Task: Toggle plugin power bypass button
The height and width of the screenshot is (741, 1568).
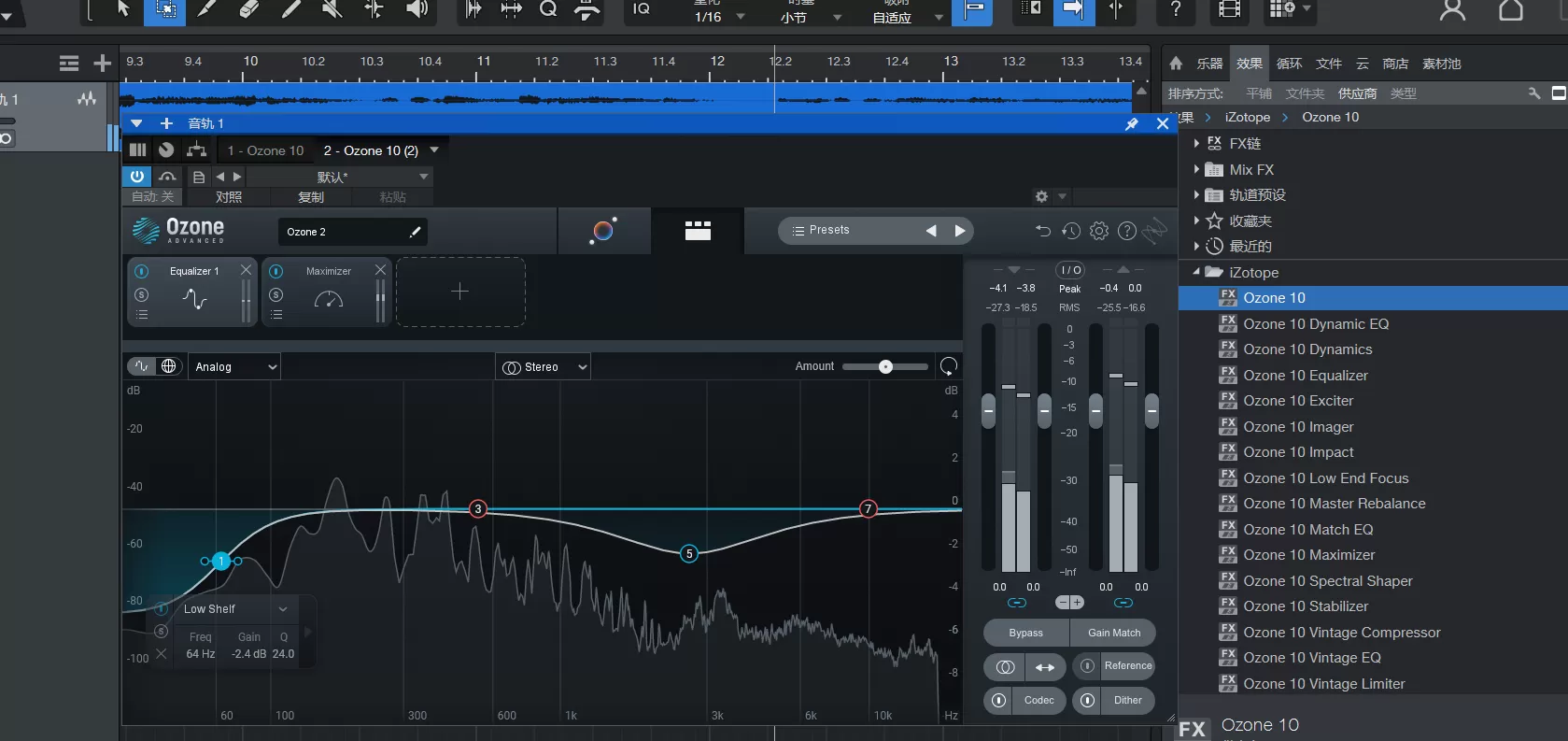Action: (137, 177)
